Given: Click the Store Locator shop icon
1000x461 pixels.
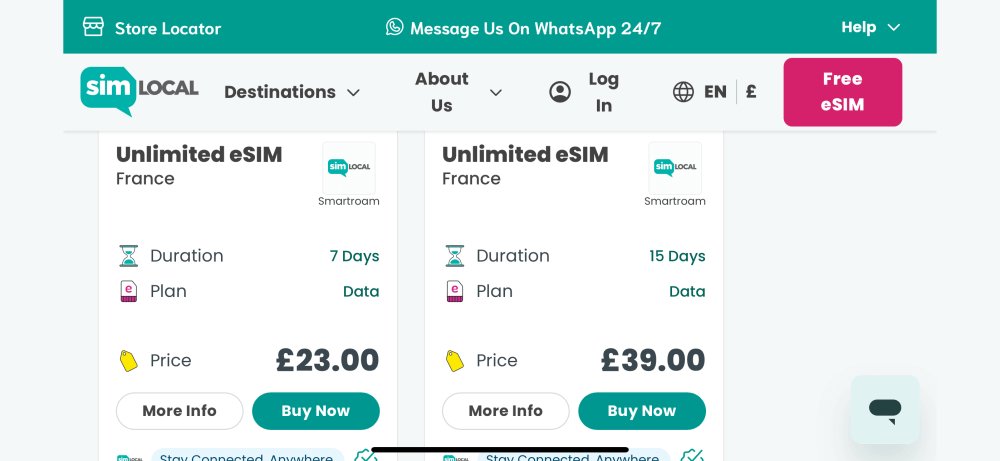Looking at the screenshot, I should pos(93,27).
